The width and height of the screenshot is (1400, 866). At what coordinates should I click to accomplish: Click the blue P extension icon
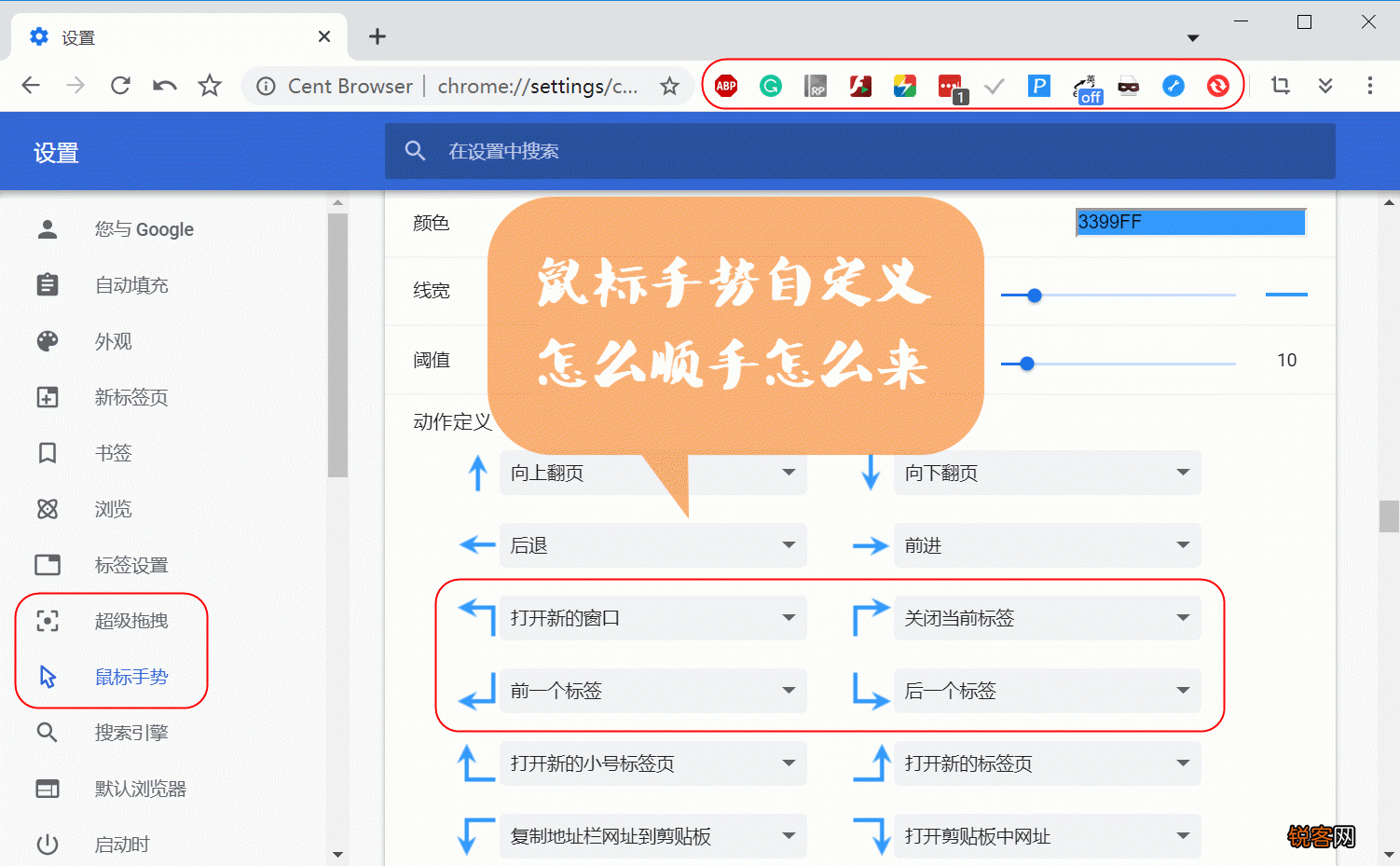(x=1039, y=86)
